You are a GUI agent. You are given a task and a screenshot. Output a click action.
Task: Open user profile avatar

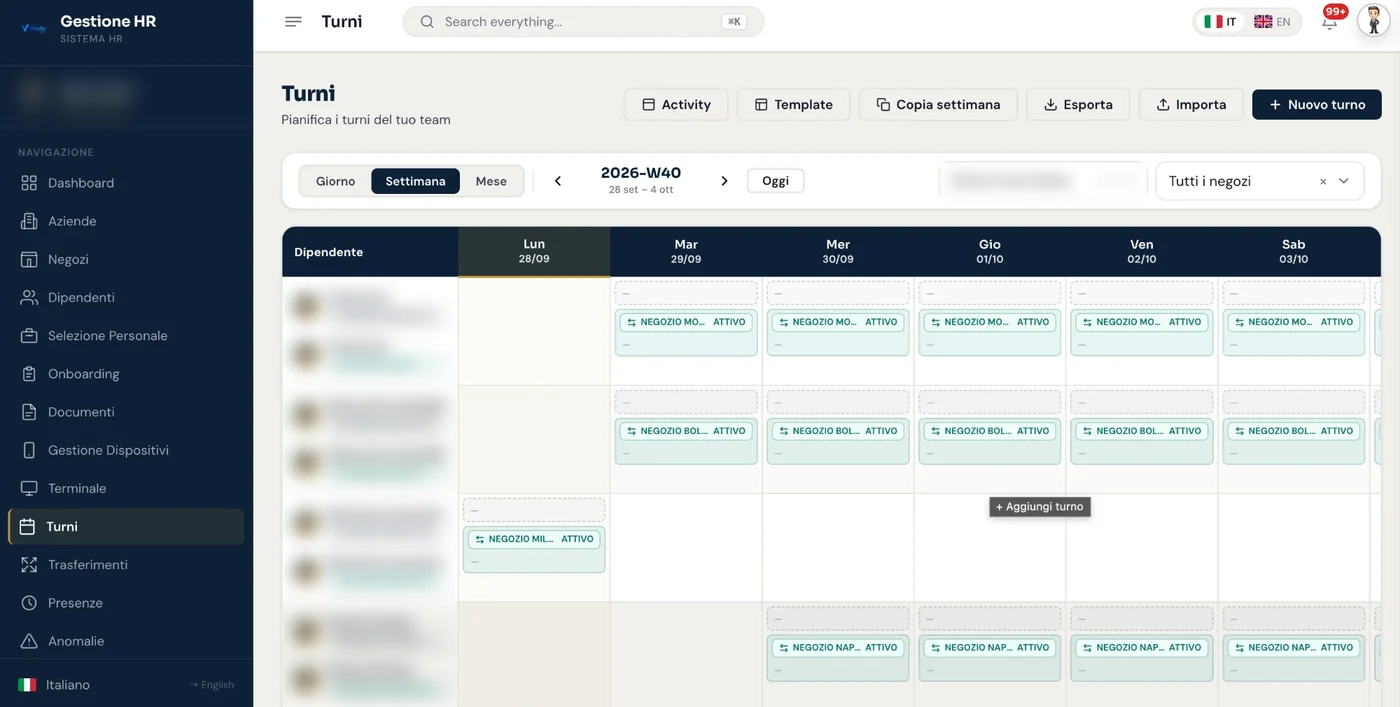1373,21
